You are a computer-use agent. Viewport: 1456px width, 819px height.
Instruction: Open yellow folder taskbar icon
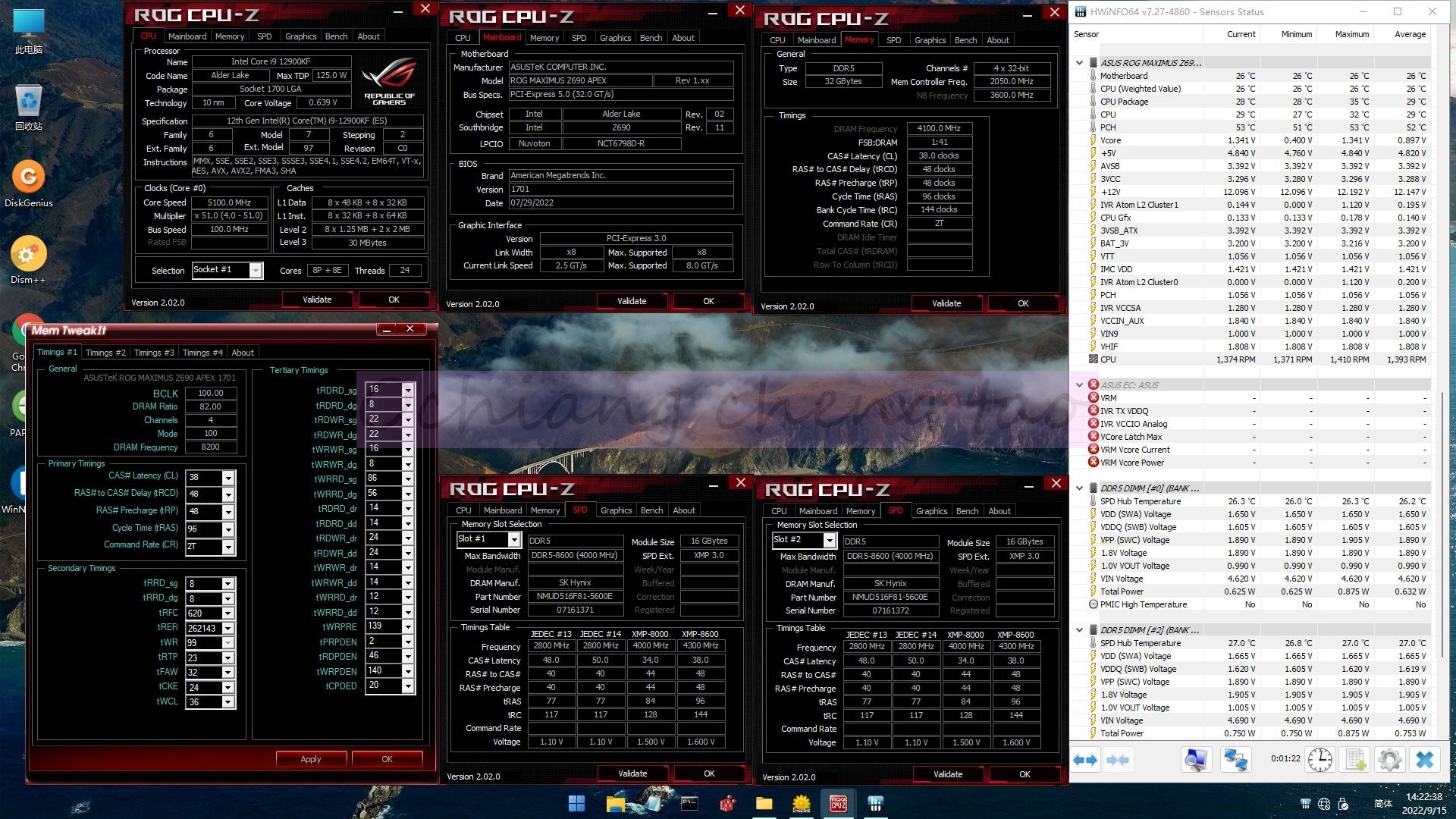tap(764, 803)
